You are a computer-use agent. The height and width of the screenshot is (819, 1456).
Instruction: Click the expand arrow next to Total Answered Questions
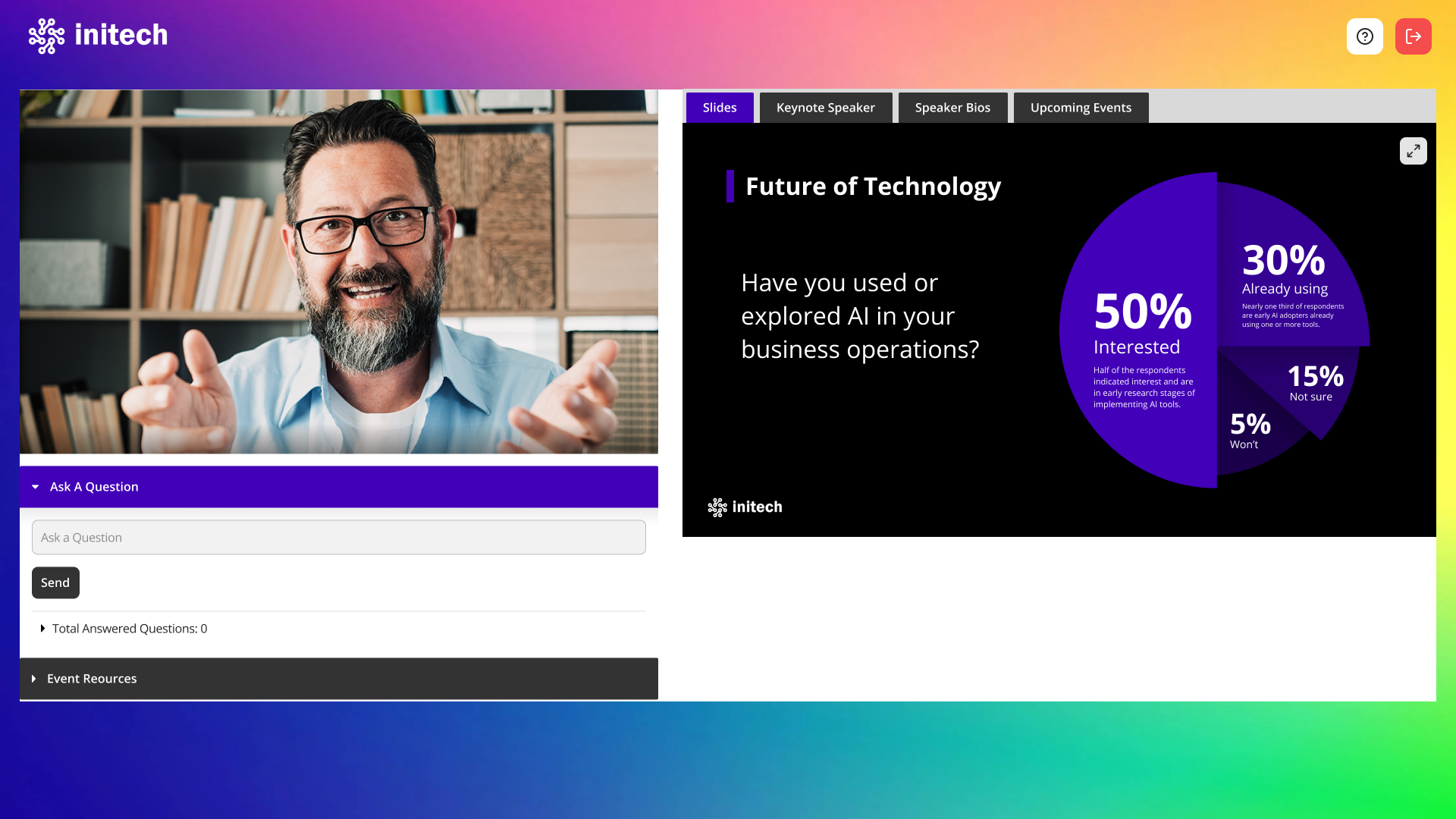(x=40, y=628)
